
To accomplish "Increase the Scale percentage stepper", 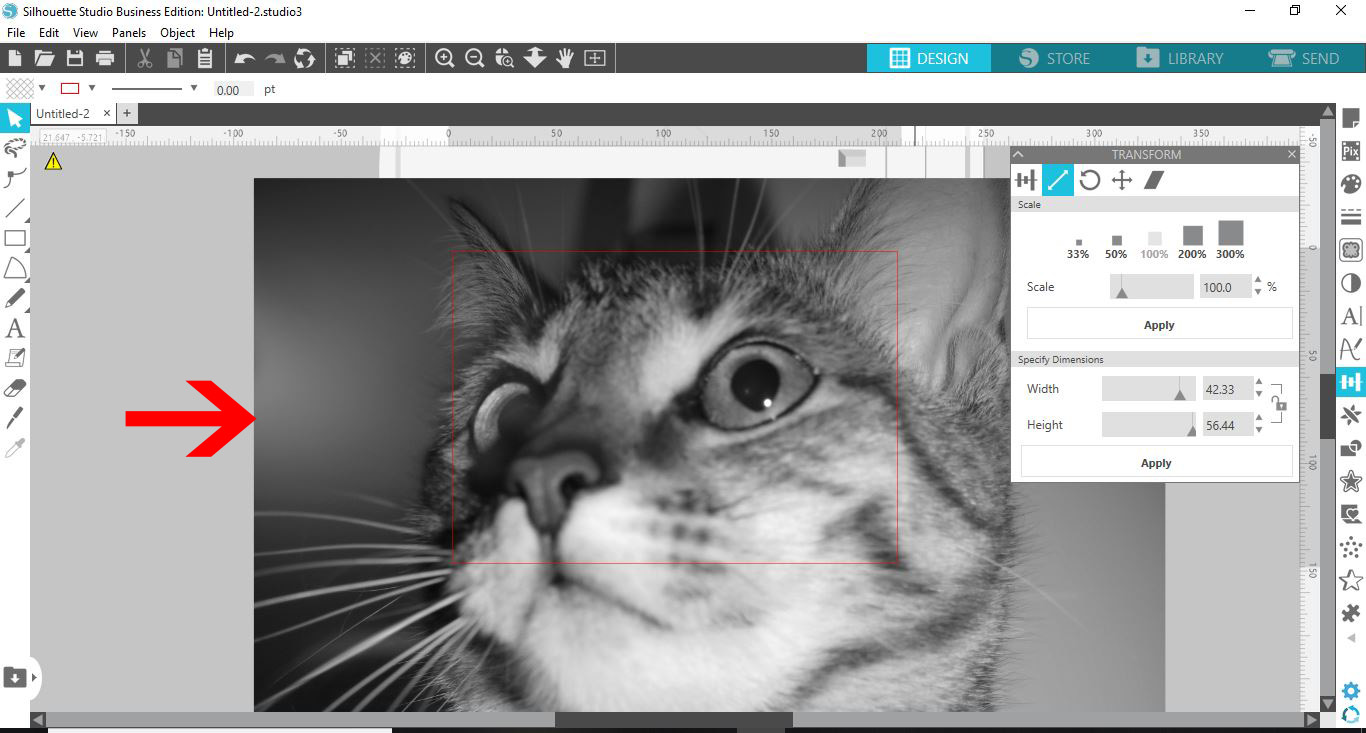I will pyautogui.click(x=1258, y=281).
